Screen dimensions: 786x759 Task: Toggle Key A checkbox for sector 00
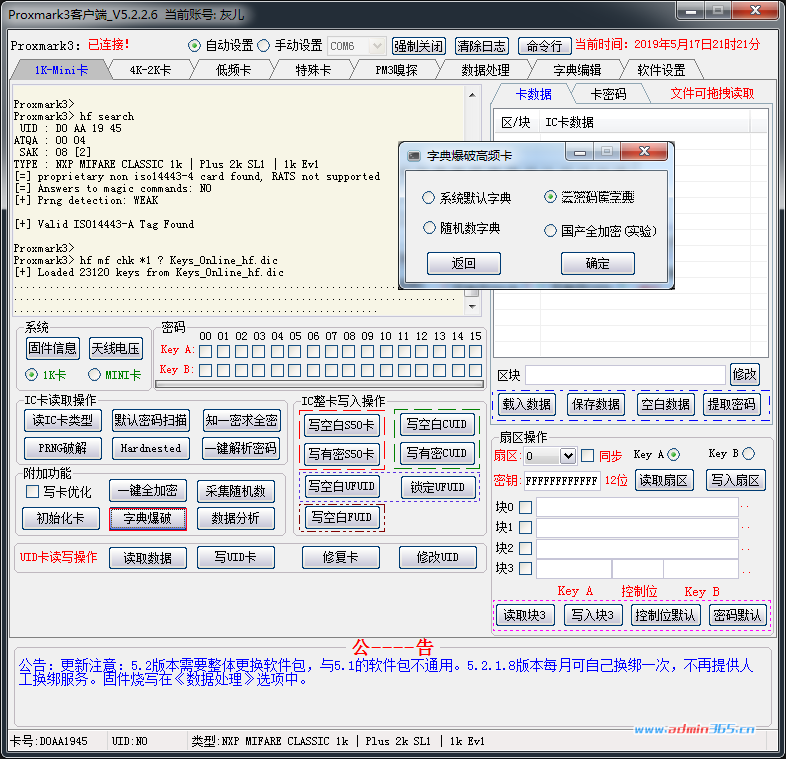(205, 351)
